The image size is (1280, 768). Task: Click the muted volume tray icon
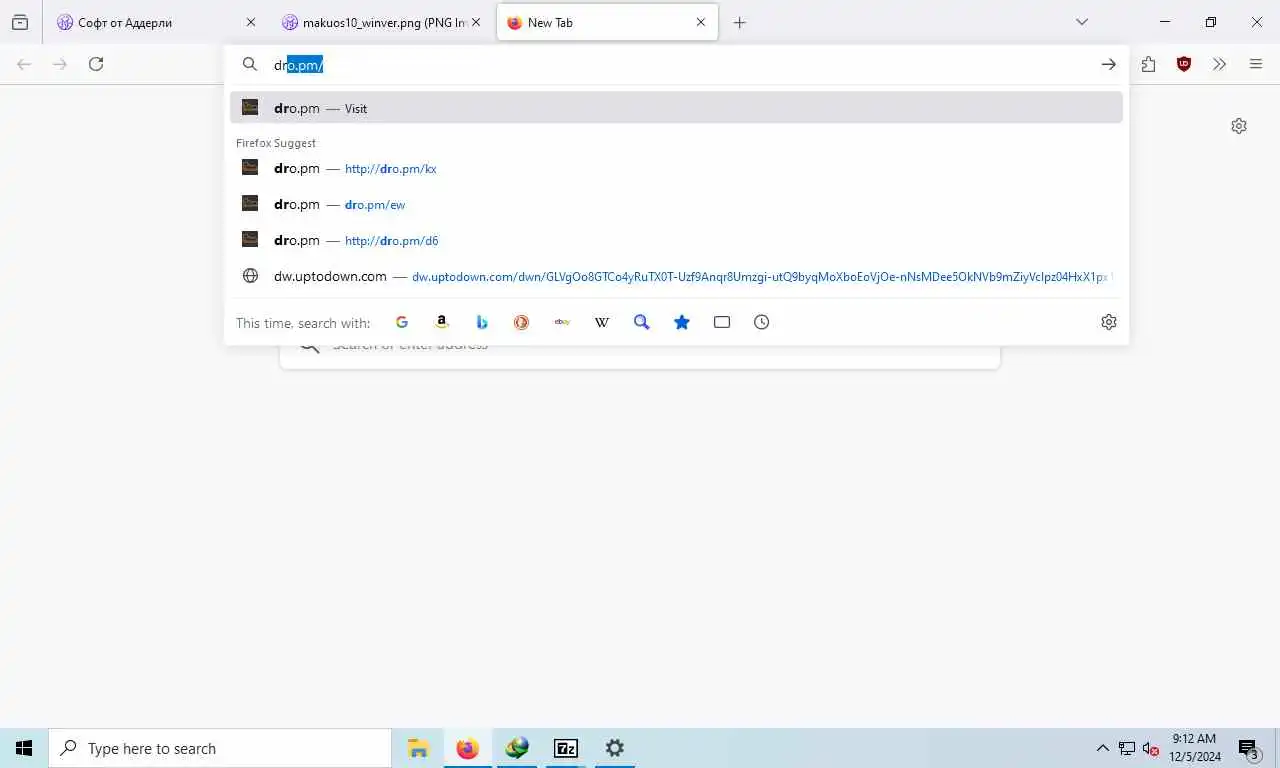[x=1151, y=748]
